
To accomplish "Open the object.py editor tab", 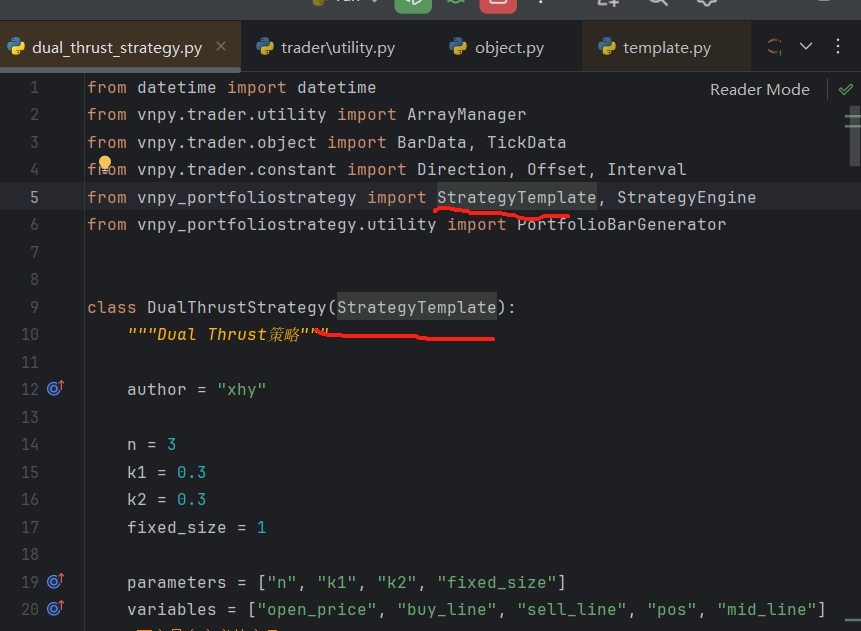I will 497,48.
